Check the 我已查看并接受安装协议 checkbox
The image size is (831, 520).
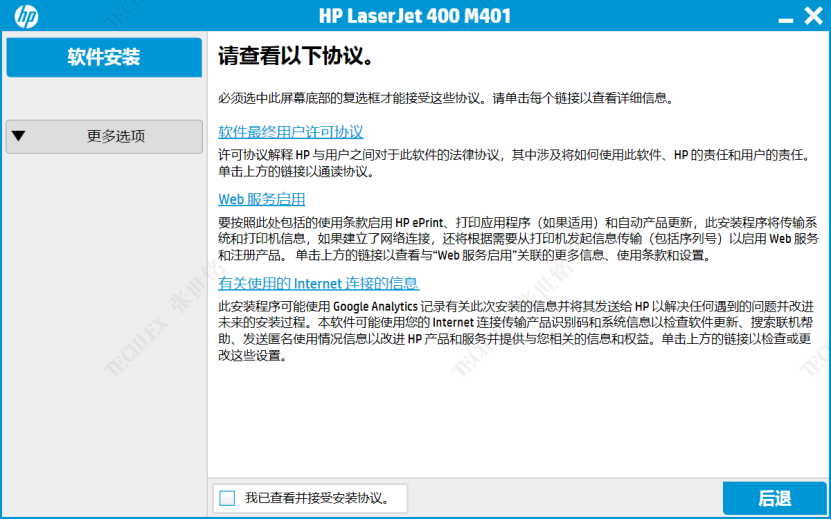[227, 498]
